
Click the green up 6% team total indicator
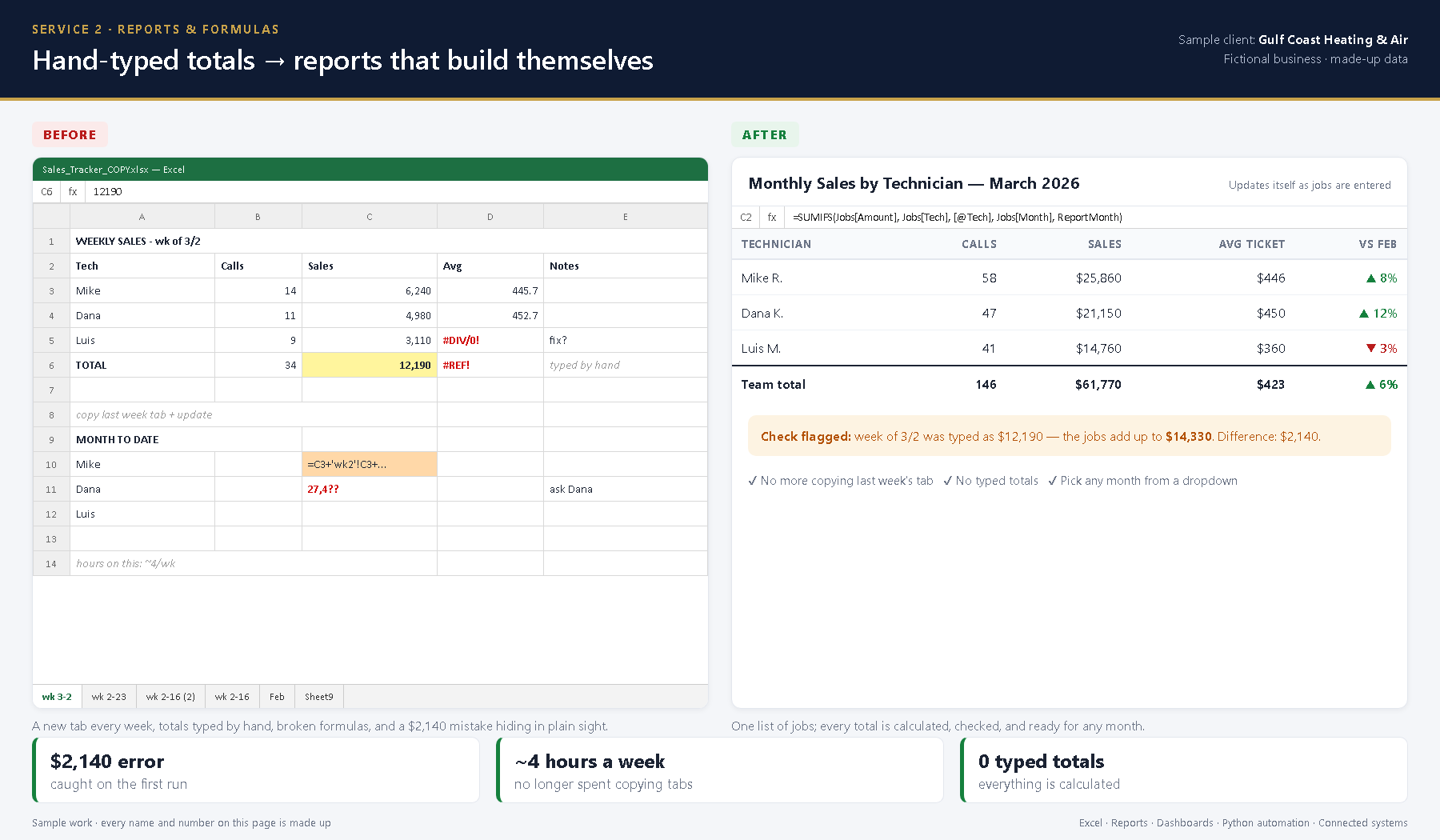[x=1382, y=385]
